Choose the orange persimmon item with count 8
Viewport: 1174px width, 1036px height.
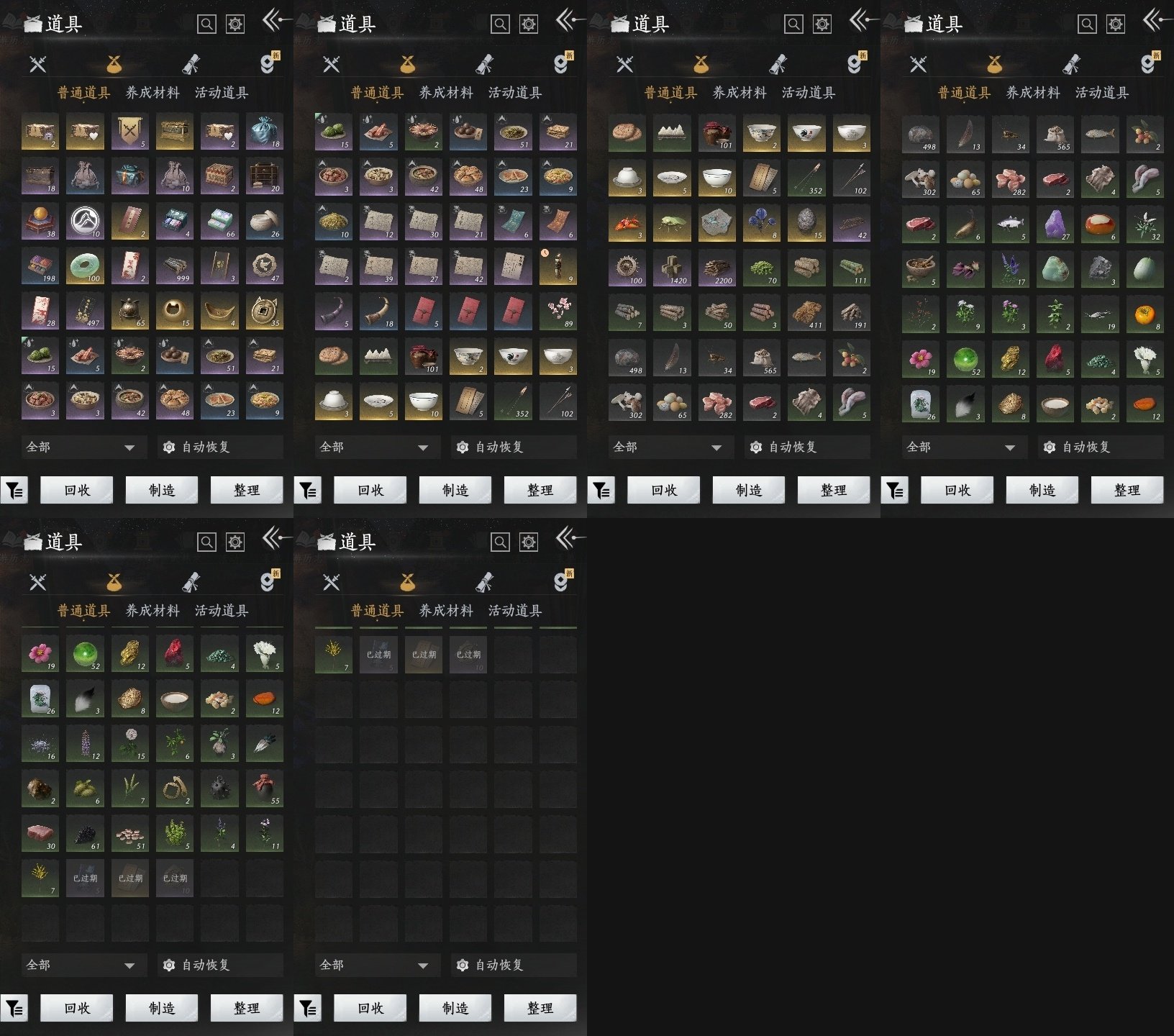tap(1145, 313)
